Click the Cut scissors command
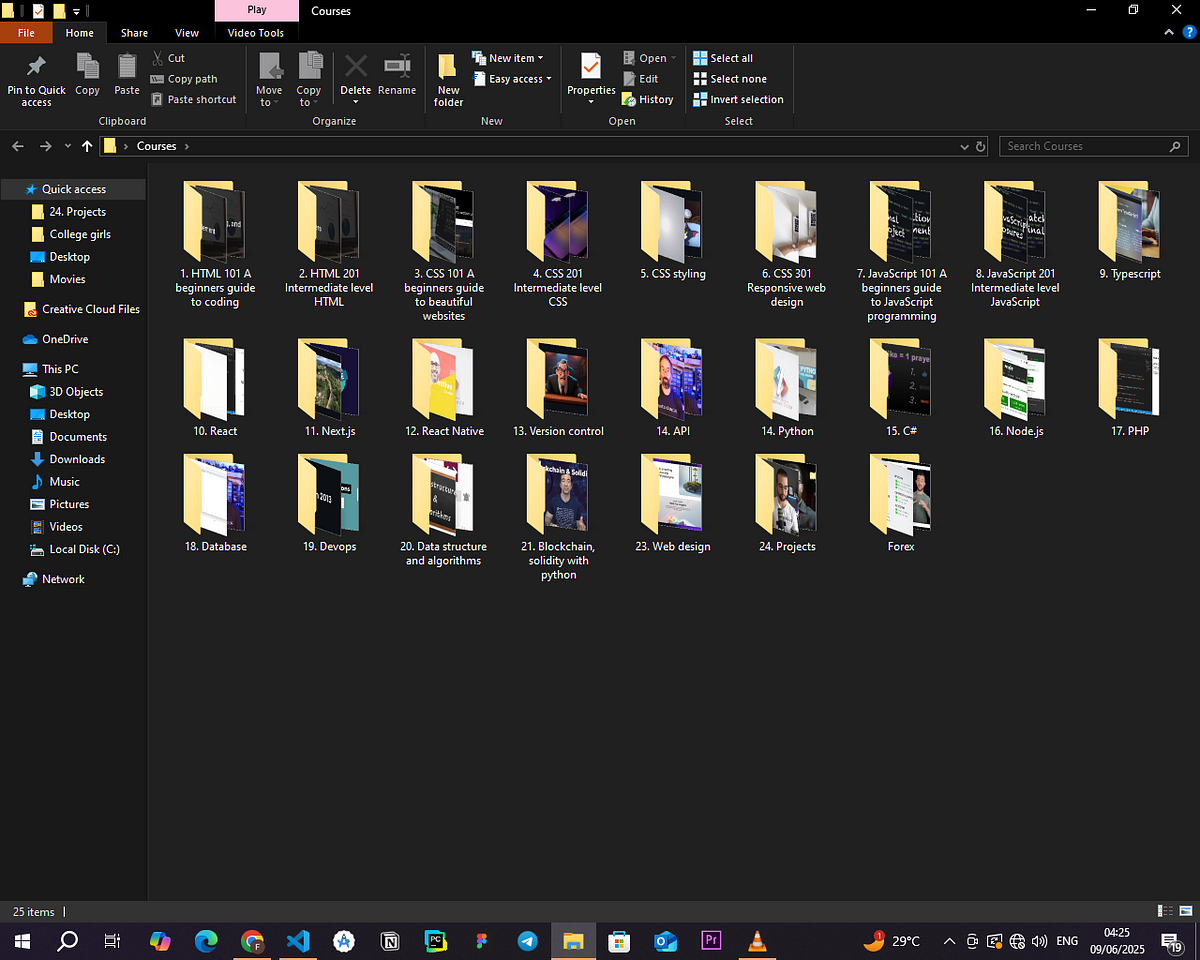Screen dimensions: 1200x960 tap(168, 58)
